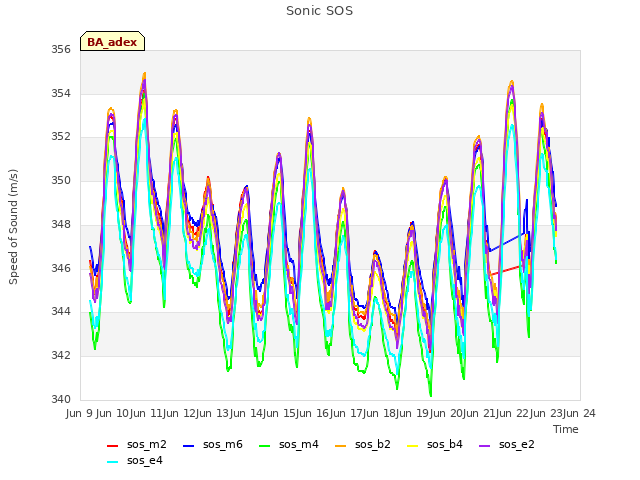Toggle the sos_m2 legend entry
Viewport: 640px width, 480px height.
tap(137, 444)
